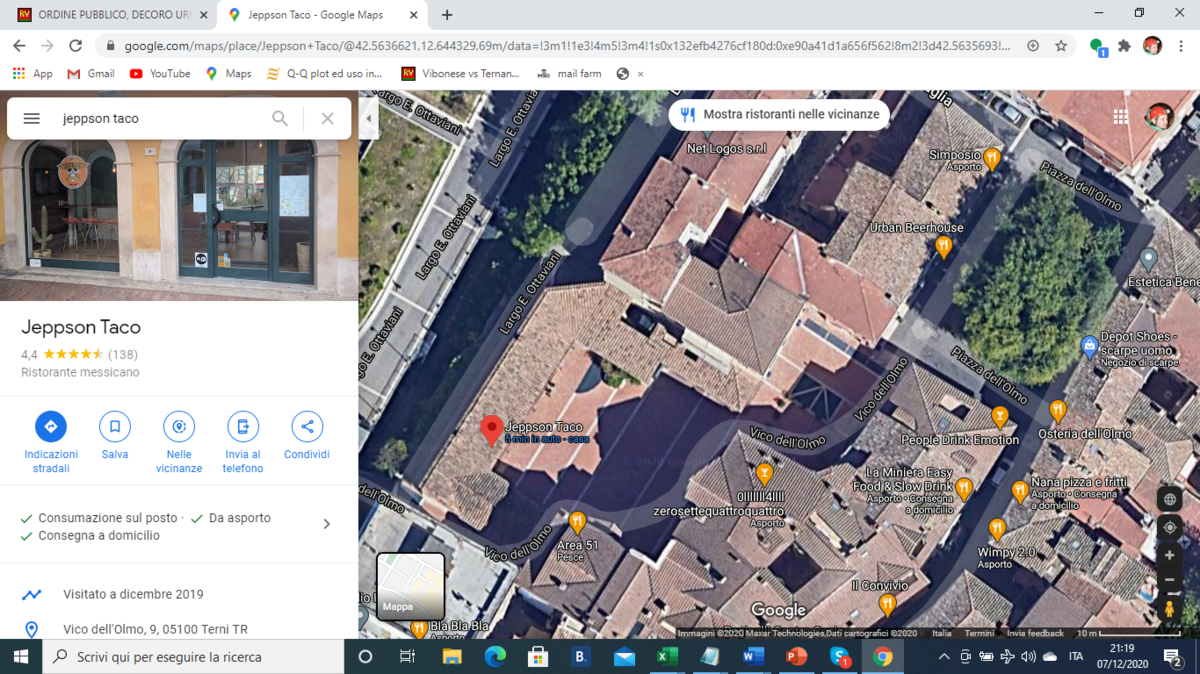This screenshot has height=674, width=1200.
Task: Click the red Jeppson Taco map pin
Action: pos(491,431)
